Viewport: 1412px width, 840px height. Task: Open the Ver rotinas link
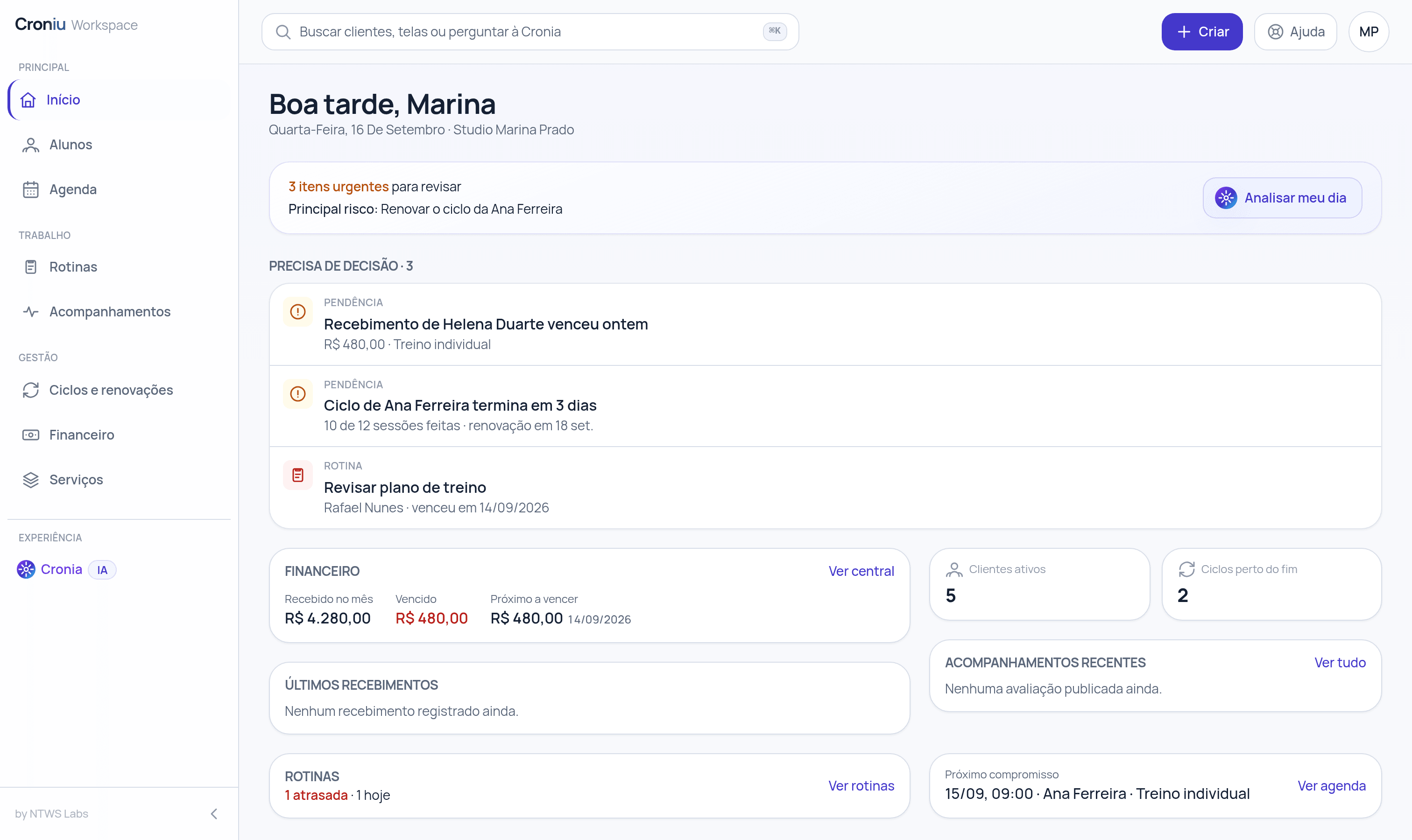(x=861, y=786)
